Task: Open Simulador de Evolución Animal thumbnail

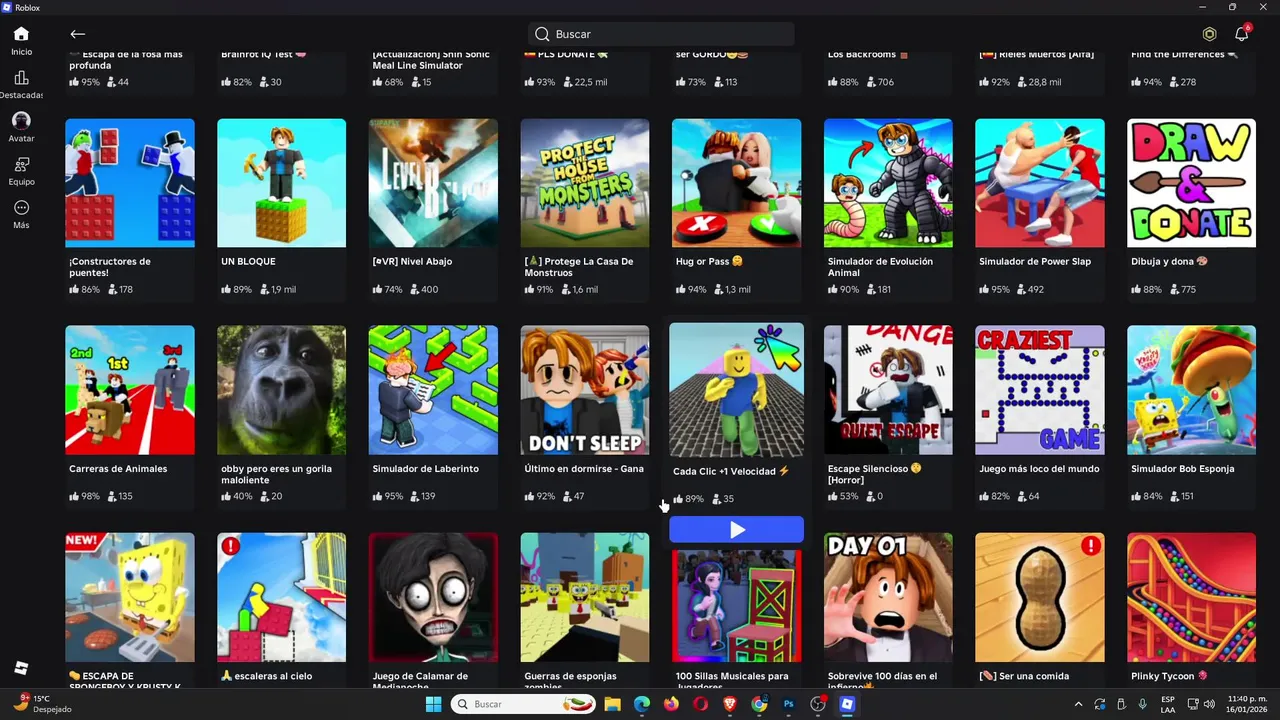Action: 888,183
